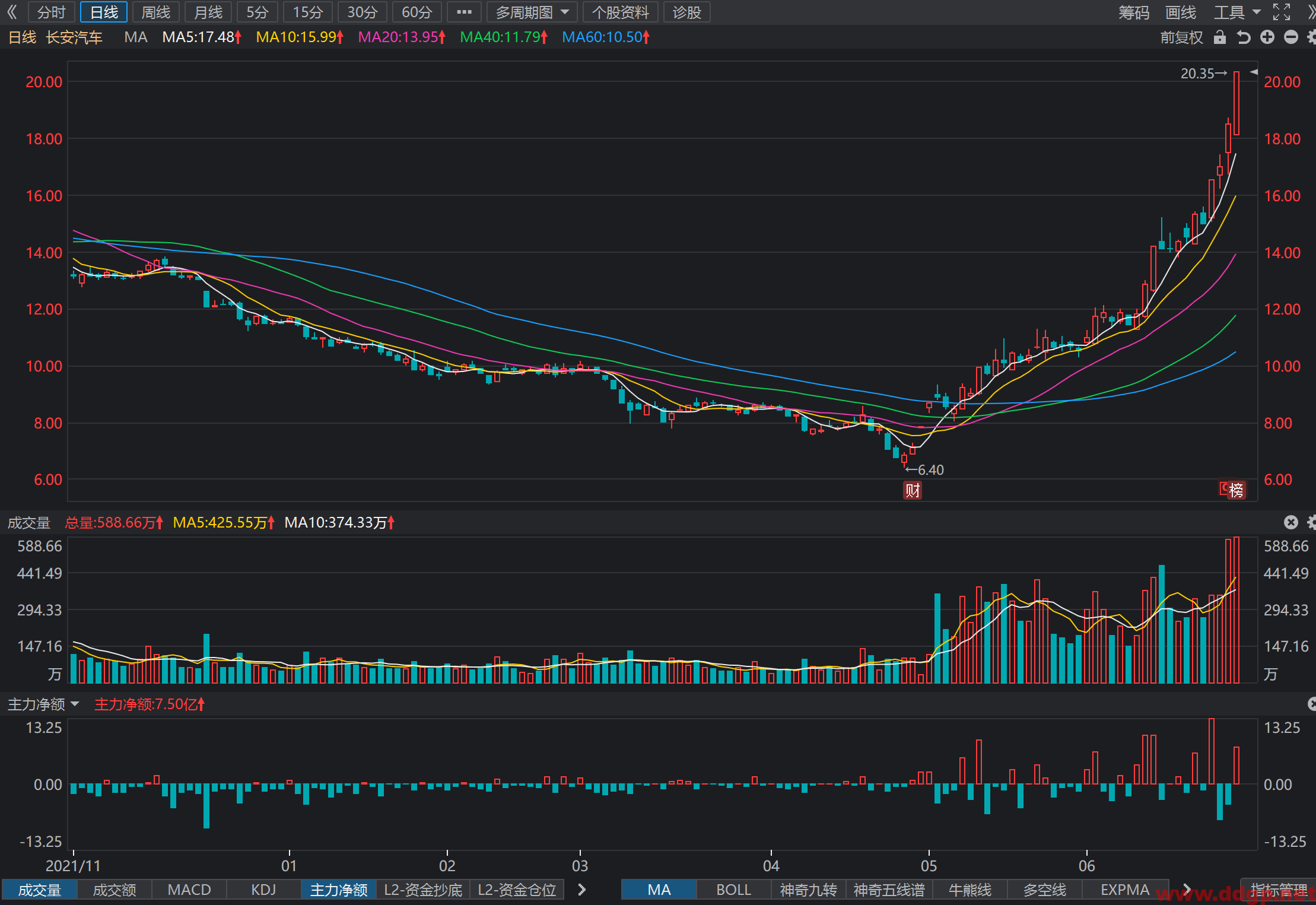This screenshot has width=1316, height=905.
Task: Select the 成交额 indicator tab
Action: 115,890
